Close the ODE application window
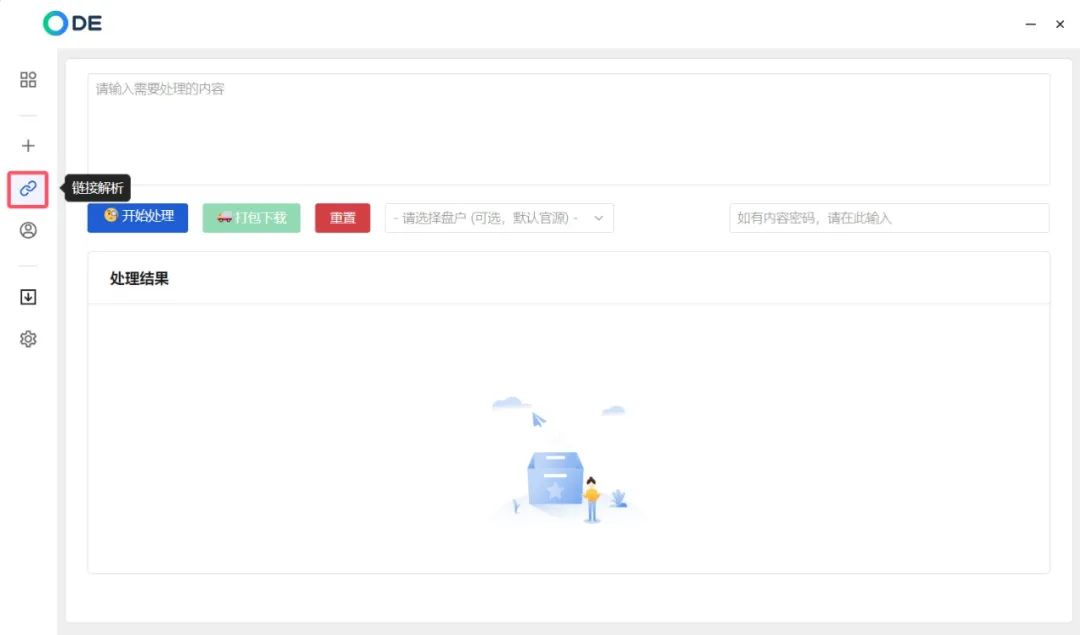 tap(1060, 25)
